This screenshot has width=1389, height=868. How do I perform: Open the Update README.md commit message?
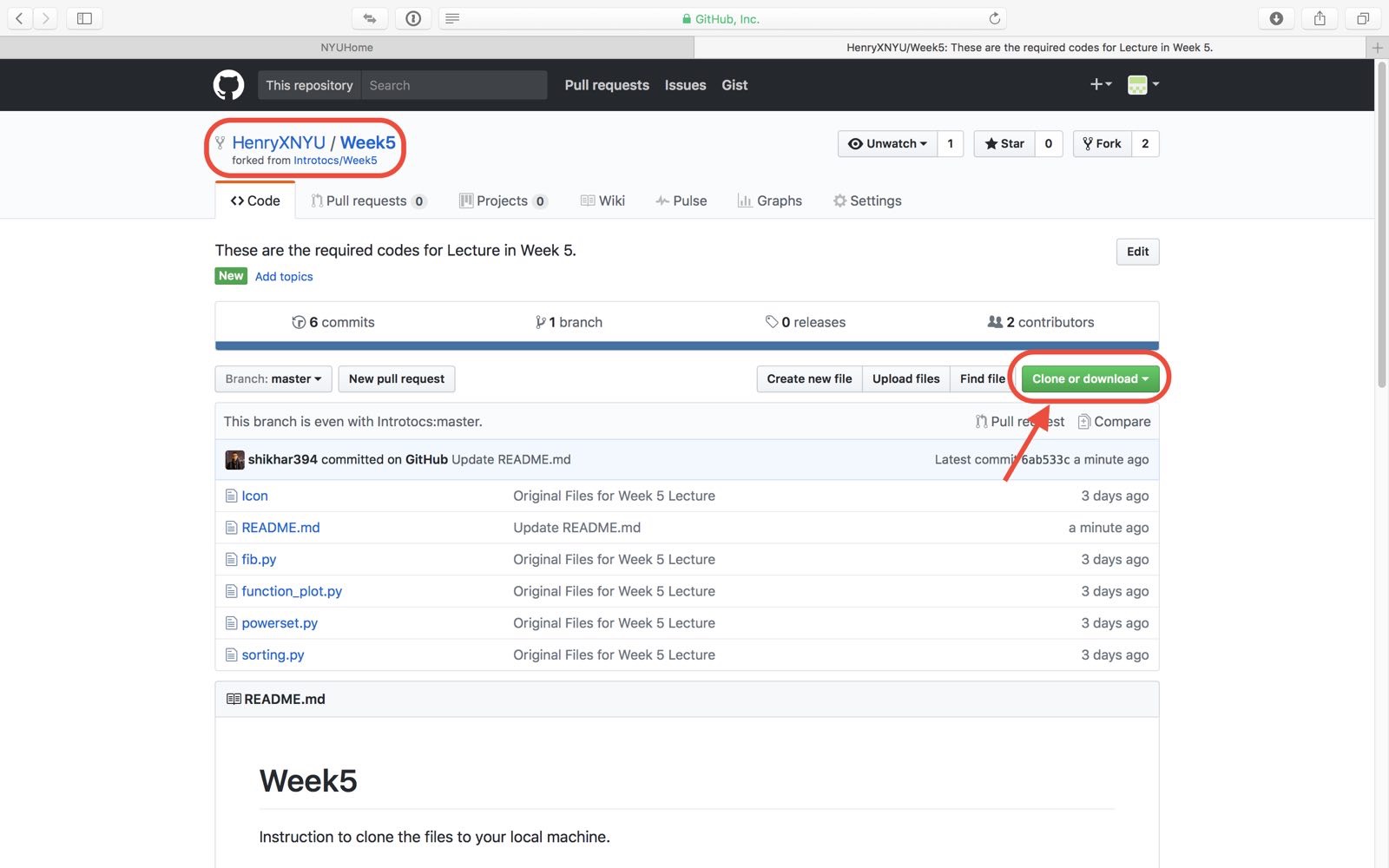[511, 459]
